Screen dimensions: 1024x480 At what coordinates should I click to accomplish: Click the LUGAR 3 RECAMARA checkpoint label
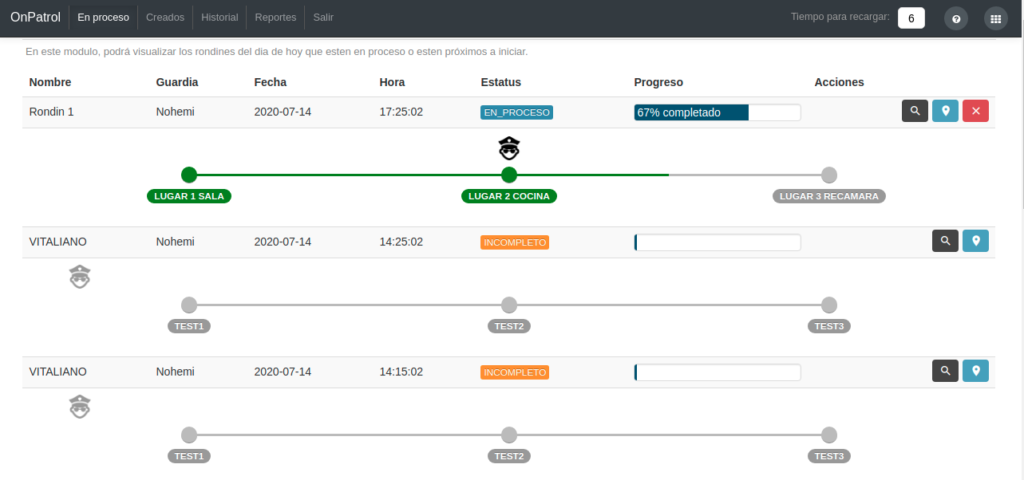[x=829, y=196]
